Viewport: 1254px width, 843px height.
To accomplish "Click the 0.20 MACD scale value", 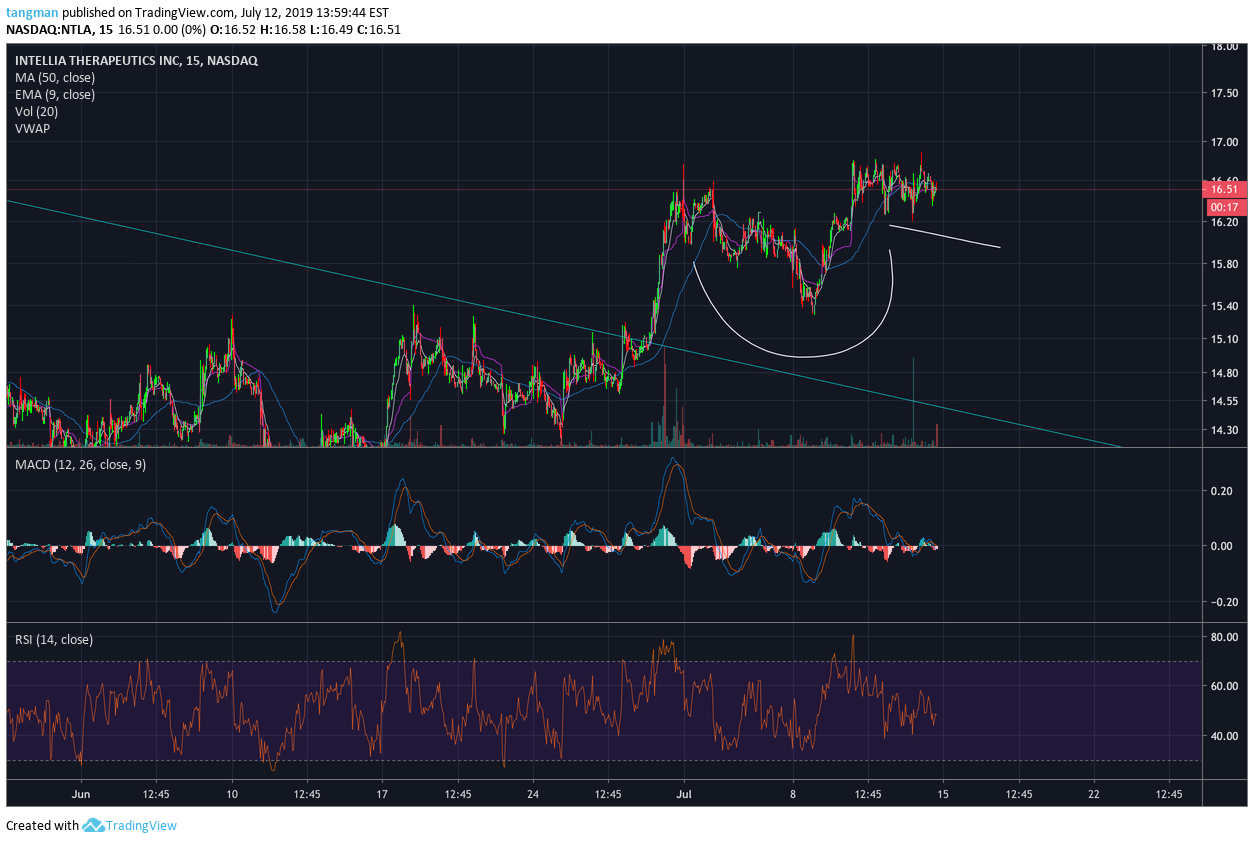I will pos(1221,491).
